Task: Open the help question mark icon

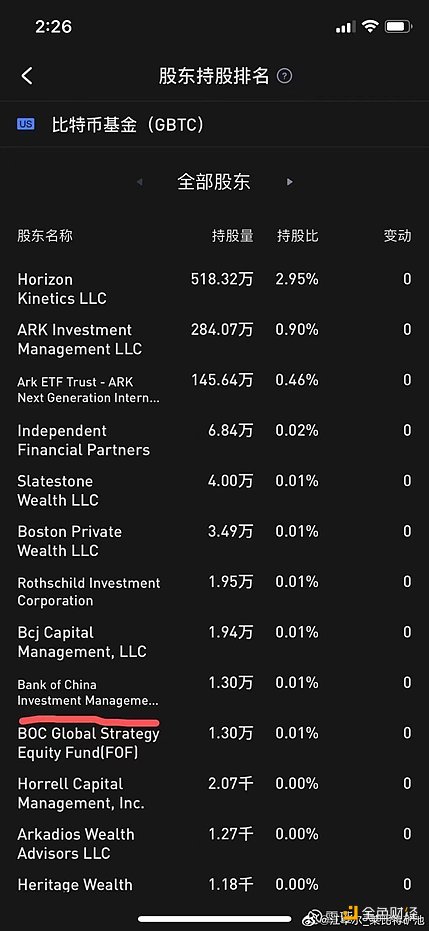Action: pos(285,77)
